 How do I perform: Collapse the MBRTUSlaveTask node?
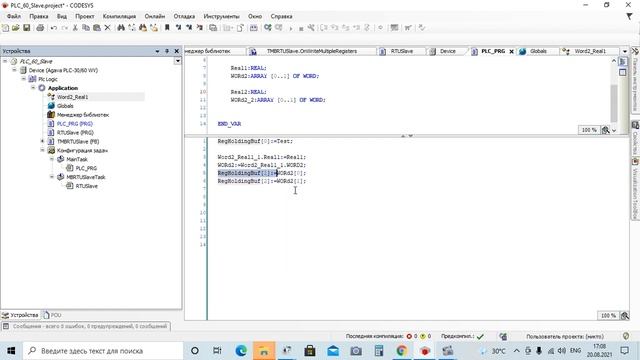(x=52, y=177)
